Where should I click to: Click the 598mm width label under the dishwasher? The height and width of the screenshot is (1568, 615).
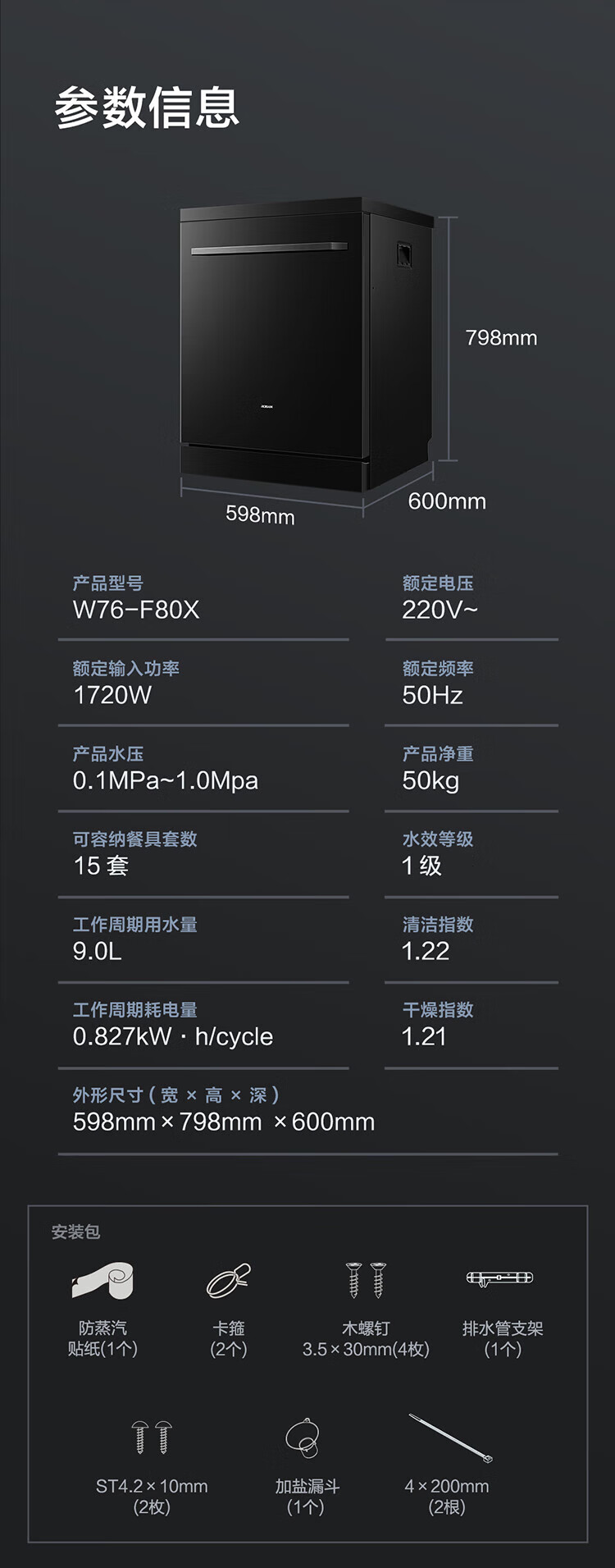[260, 514]
